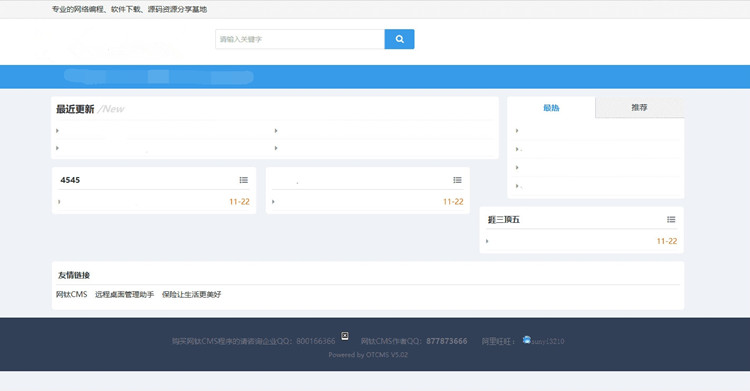
Task: Open the 保险让生活更美好 link
Action: pos(191,294)
